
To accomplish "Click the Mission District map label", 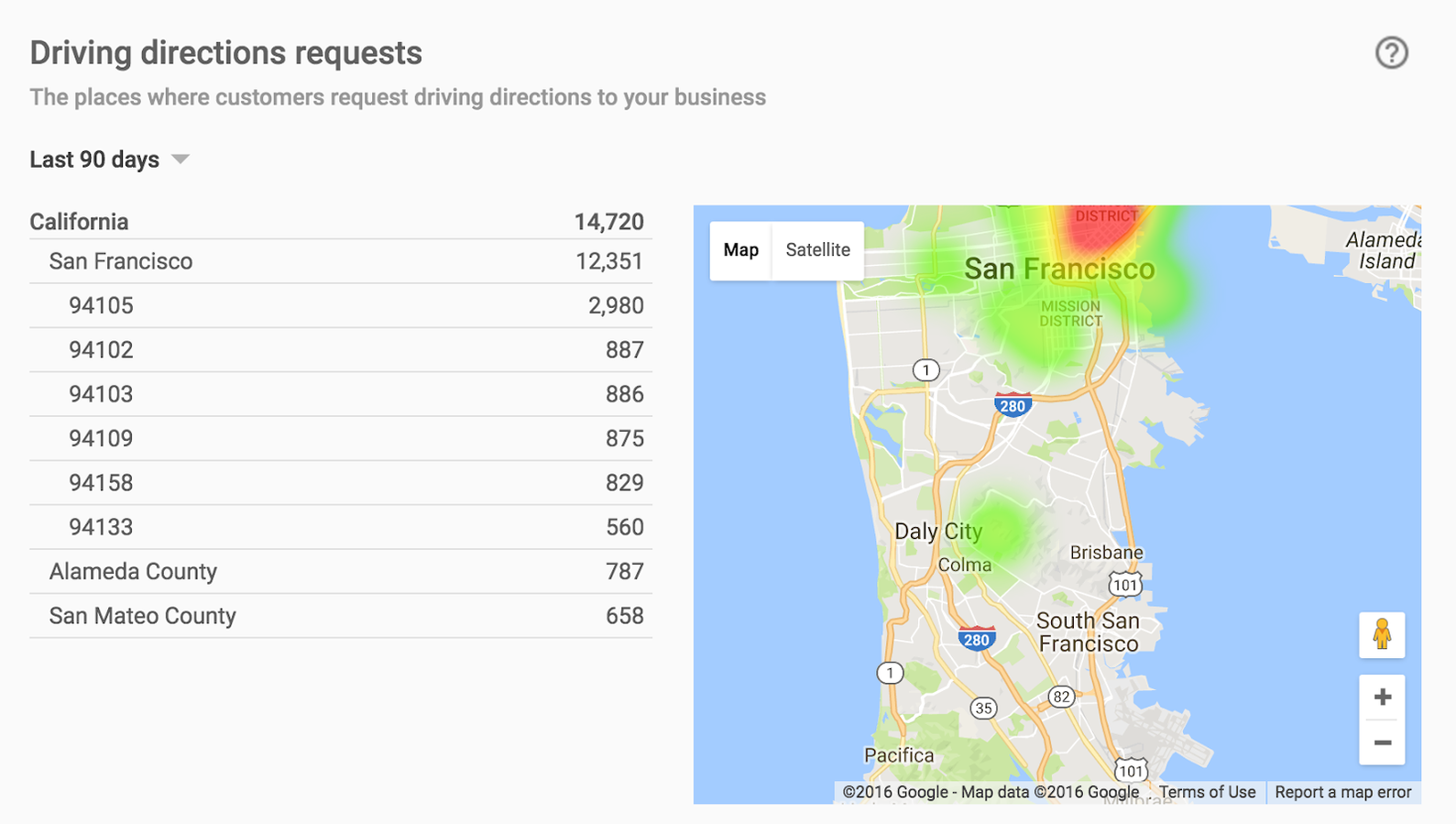I will pos(1070,313).
